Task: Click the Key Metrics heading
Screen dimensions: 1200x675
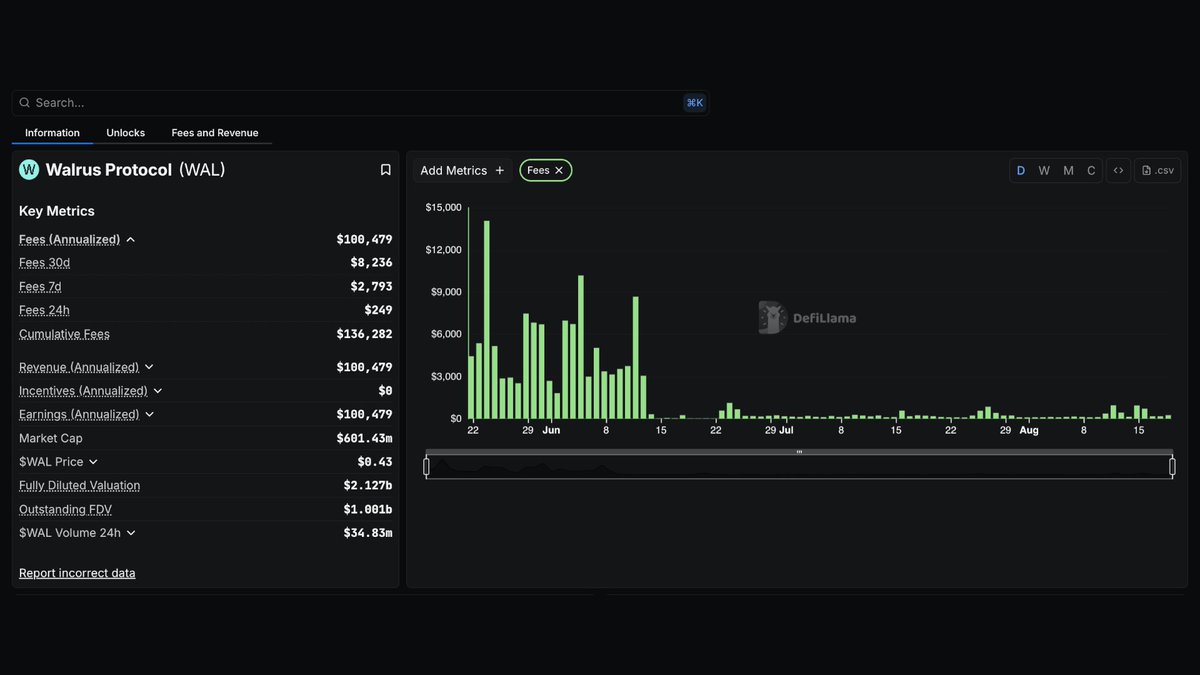Action: point(57,211)
